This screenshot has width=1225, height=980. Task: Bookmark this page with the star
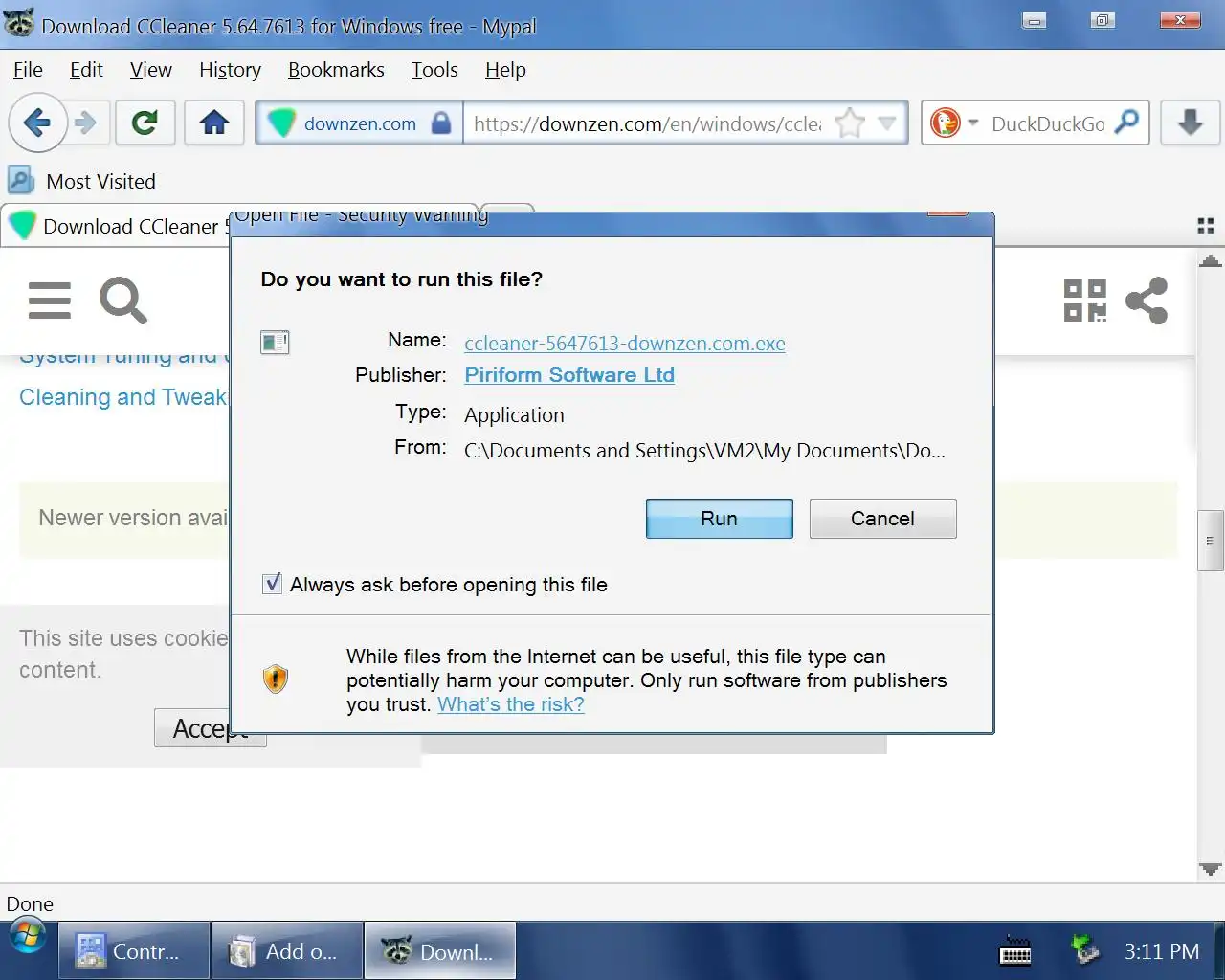click(850, 123)
